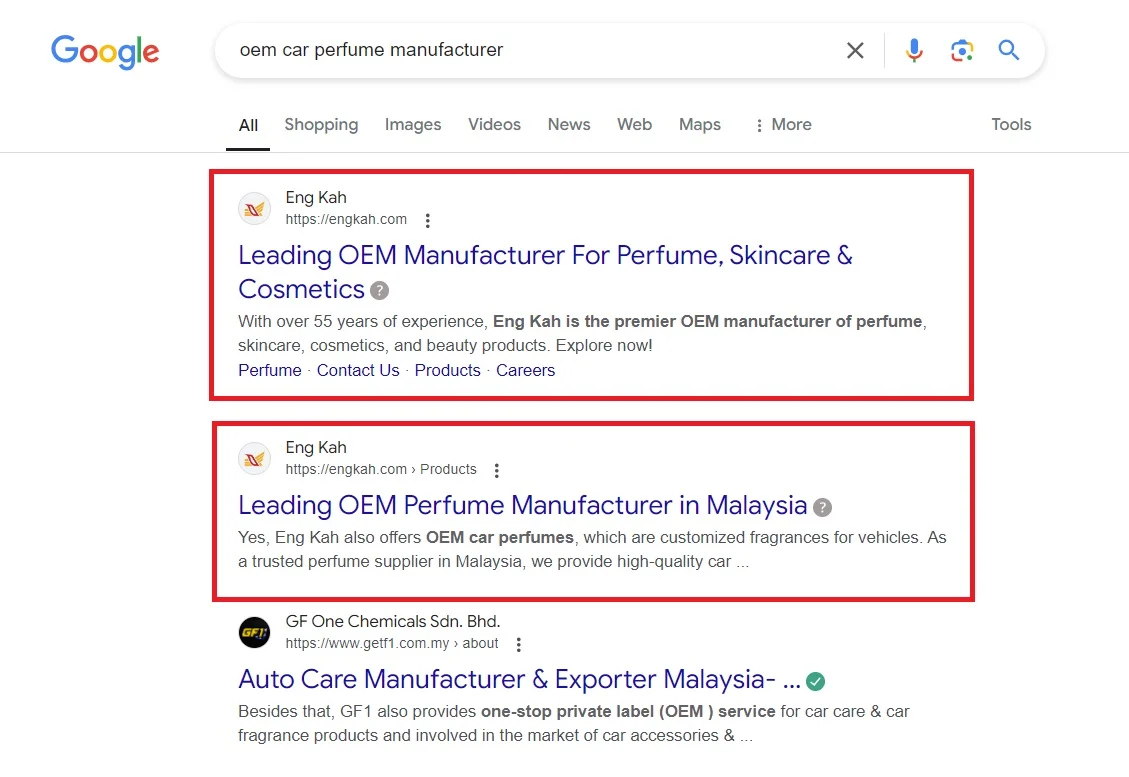Open the Maps results tab
This screenshot has height=777, width=1129.
[700, 125]
